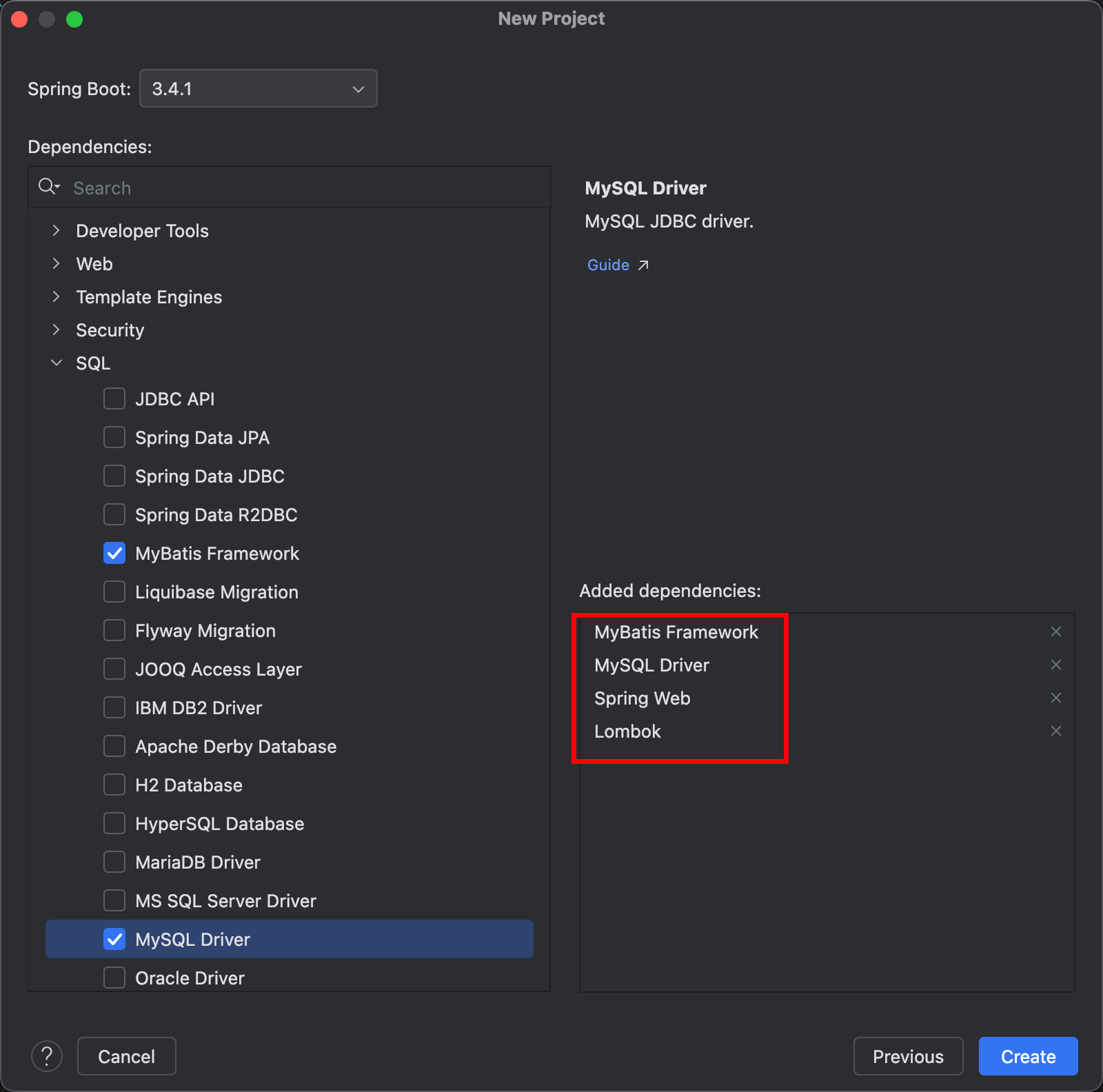Check JOOQ Access Layer dependency
This screenshot has height=1092, width=1103.
coord(114,669)
